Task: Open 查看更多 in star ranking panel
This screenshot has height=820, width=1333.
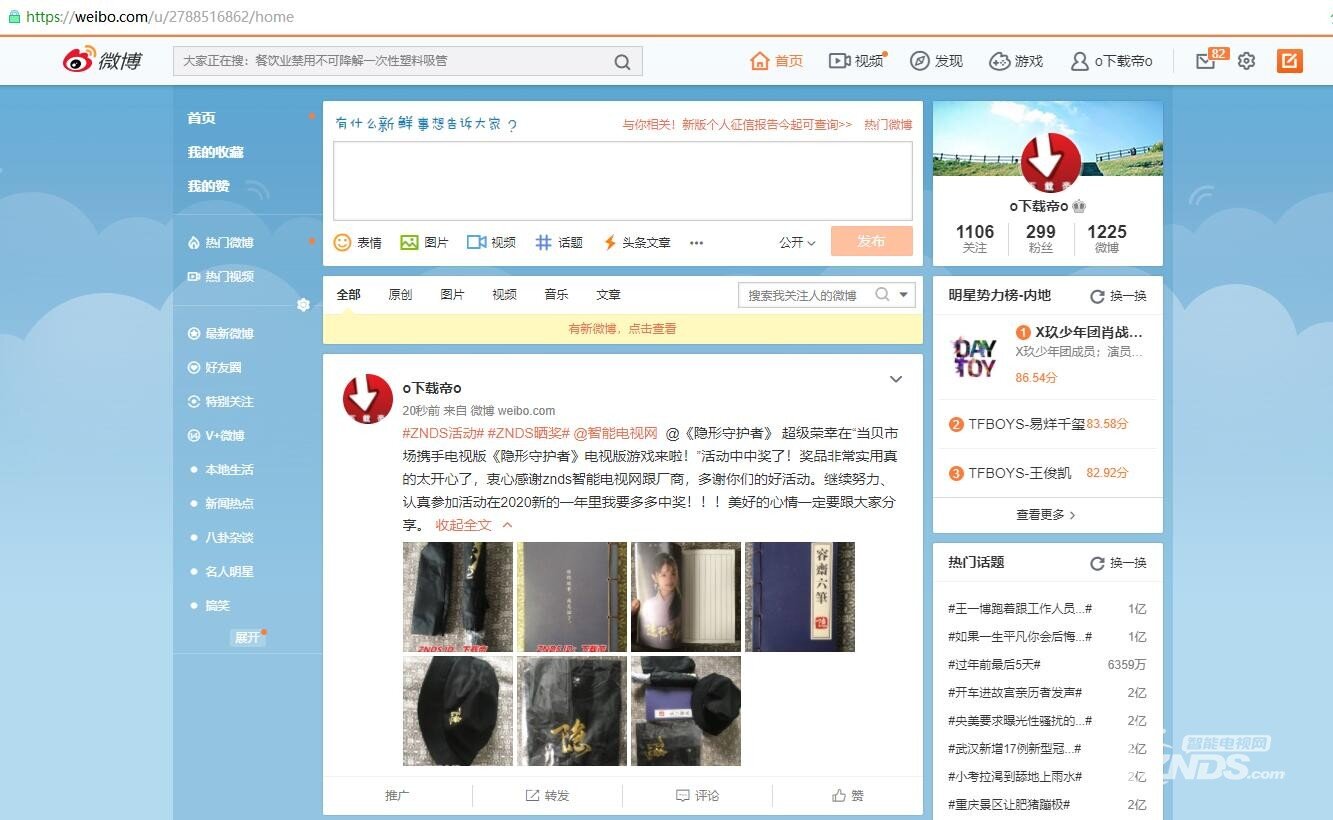Action: click(x=1046, y=515)
